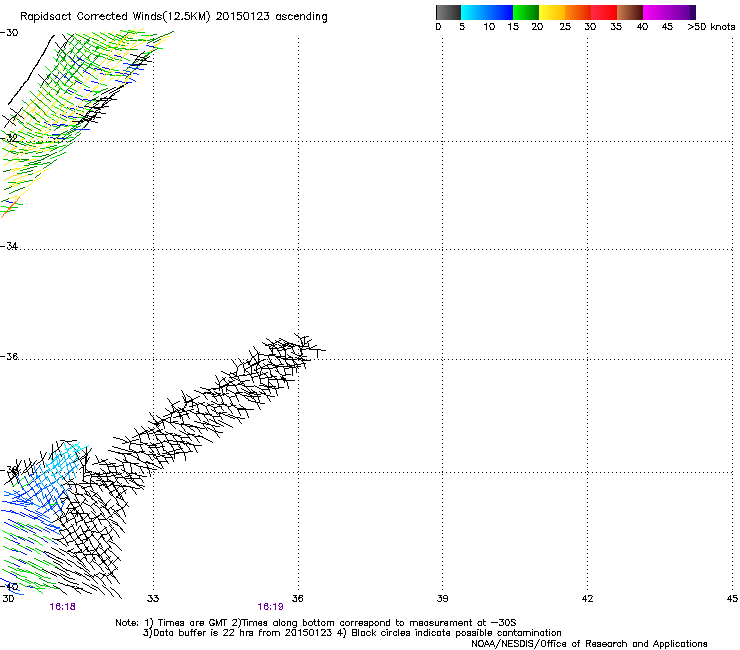The height and width of the screenshot is (650, 740).
Task: Click the red 30-35 knots color band
Action: click(604, 12)
